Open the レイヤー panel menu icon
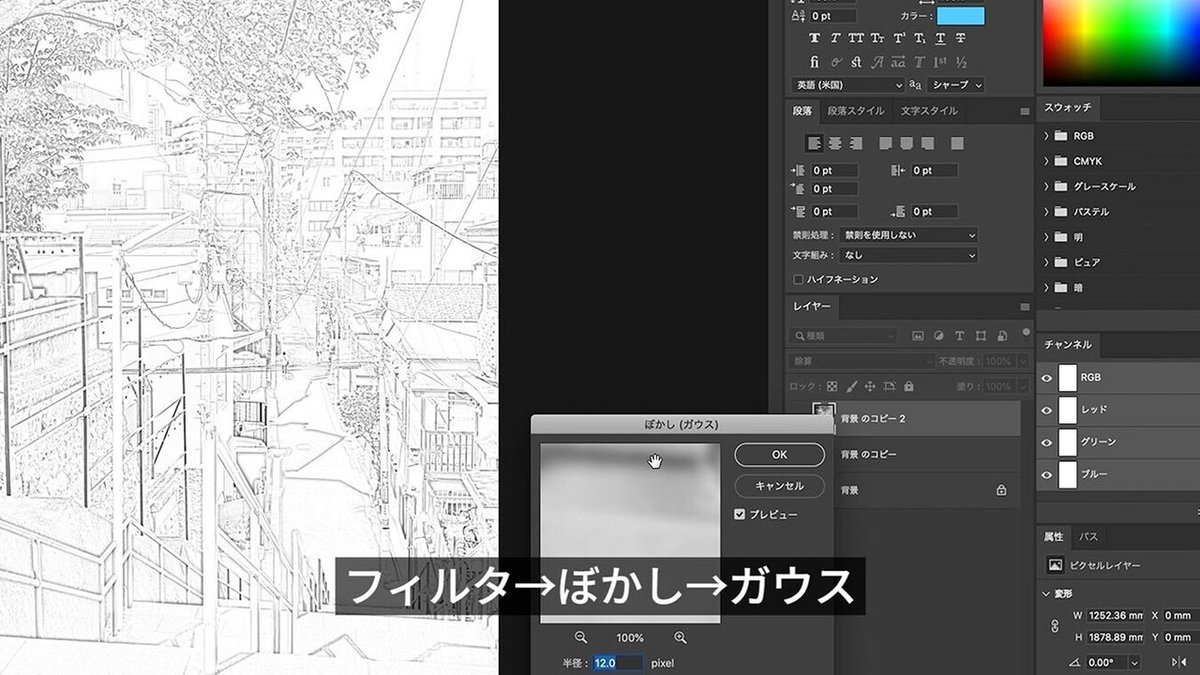 click(1024, 306)
